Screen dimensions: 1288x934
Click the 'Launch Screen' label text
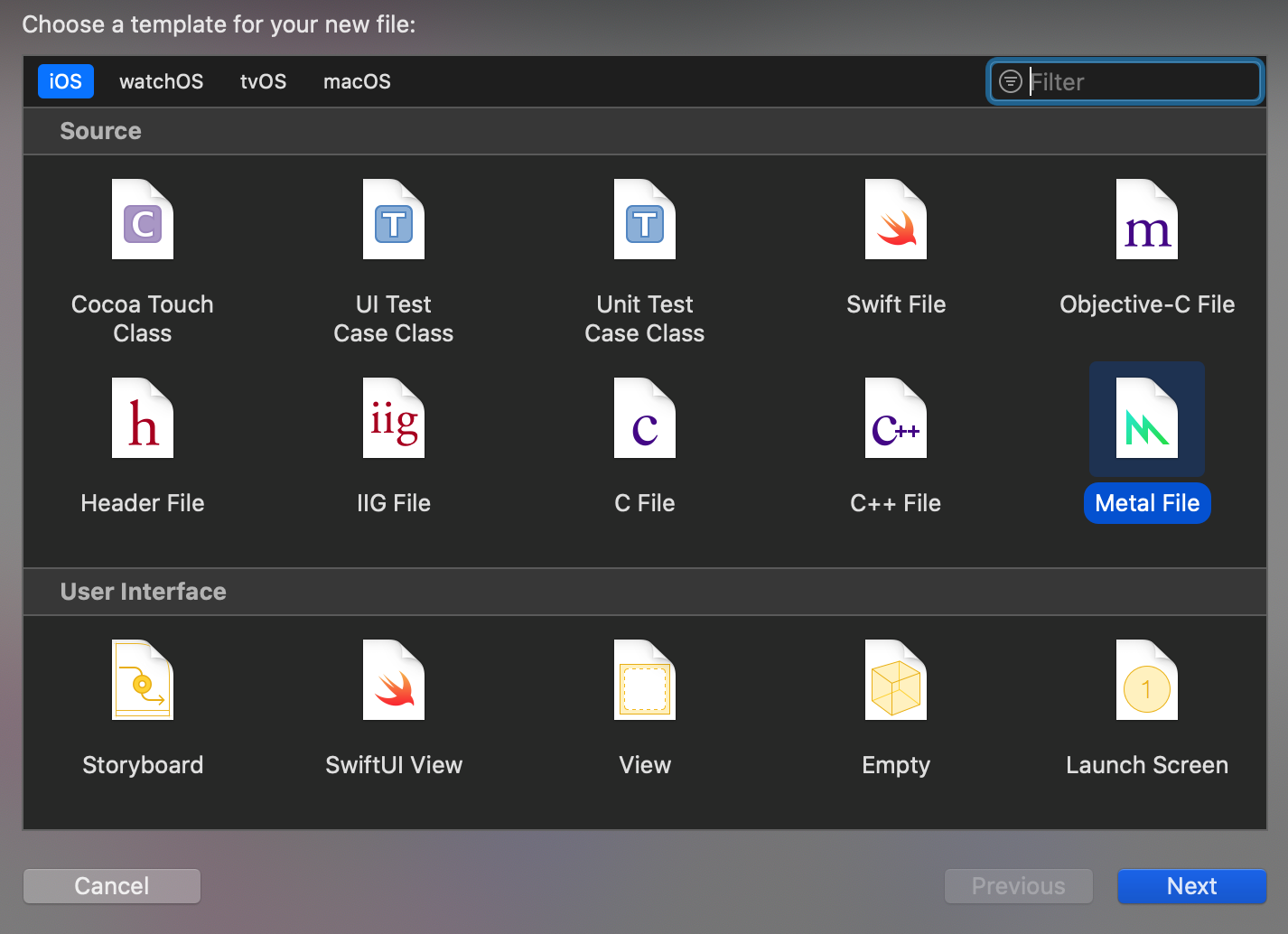[1147, 765]
